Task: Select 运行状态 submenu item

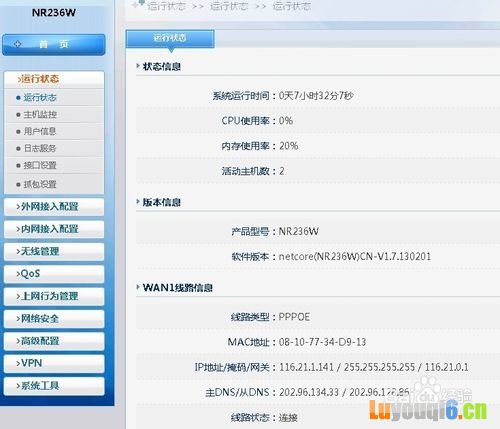Action: [x=54, y=98]
